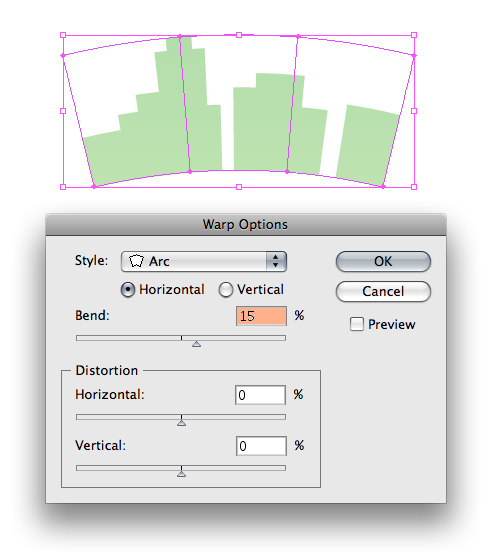Viewport: 481px width, 560px height.
Task: Click the Arc warp style icon
Action: 136,261
